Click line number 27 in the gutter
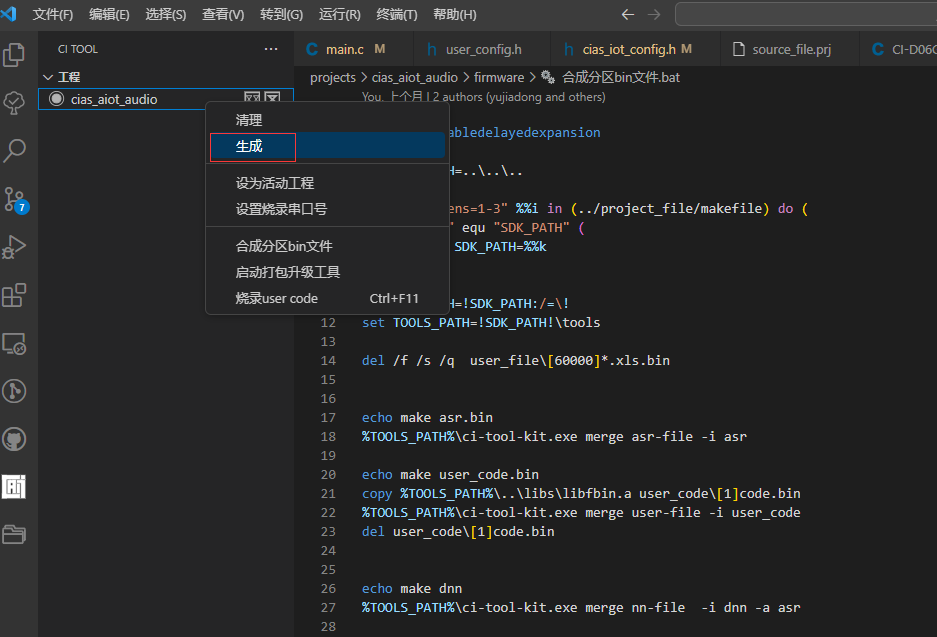 (x=328, y=607)
